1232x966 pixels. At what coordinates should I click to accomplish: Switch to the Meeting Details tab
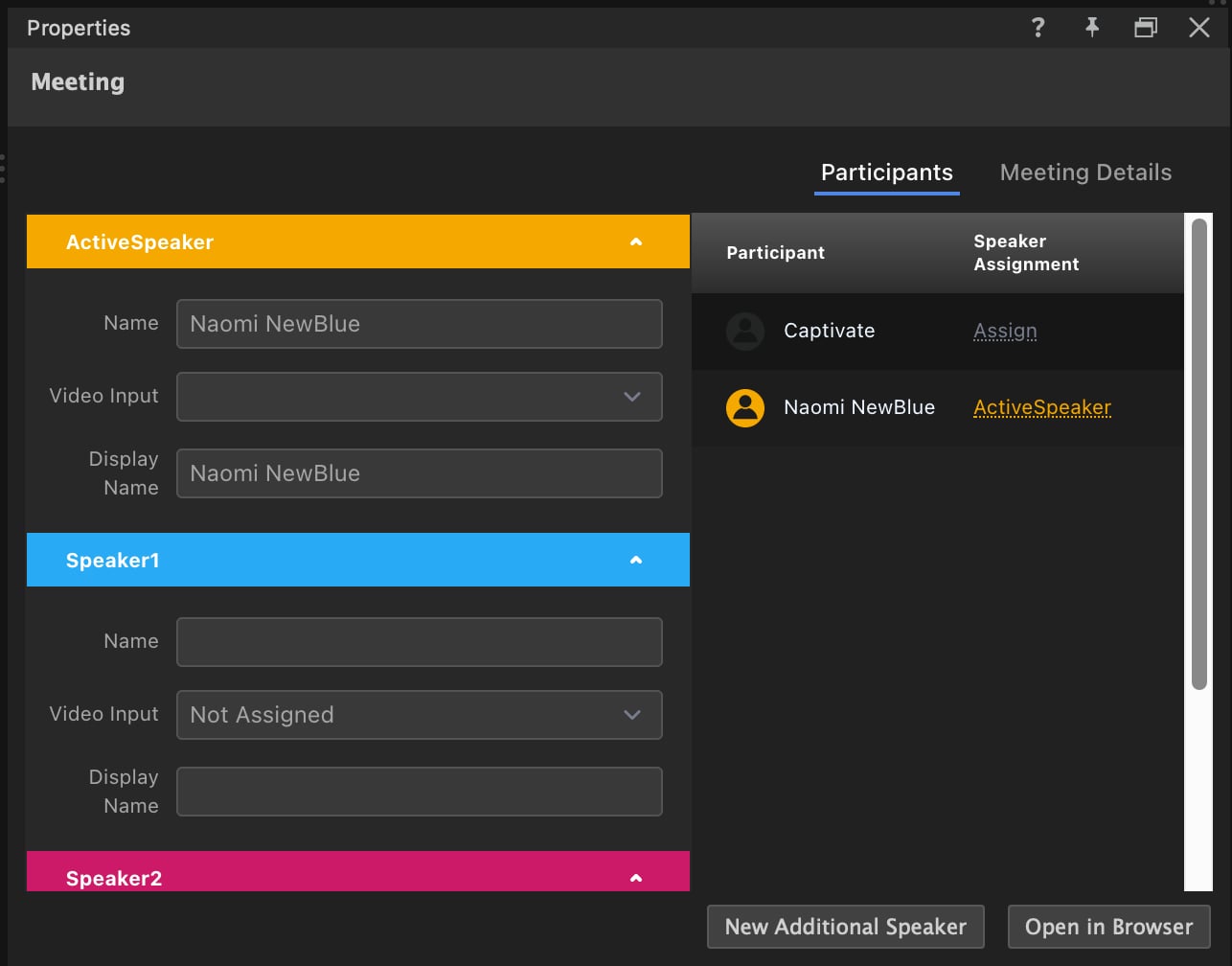[1085, 172]
